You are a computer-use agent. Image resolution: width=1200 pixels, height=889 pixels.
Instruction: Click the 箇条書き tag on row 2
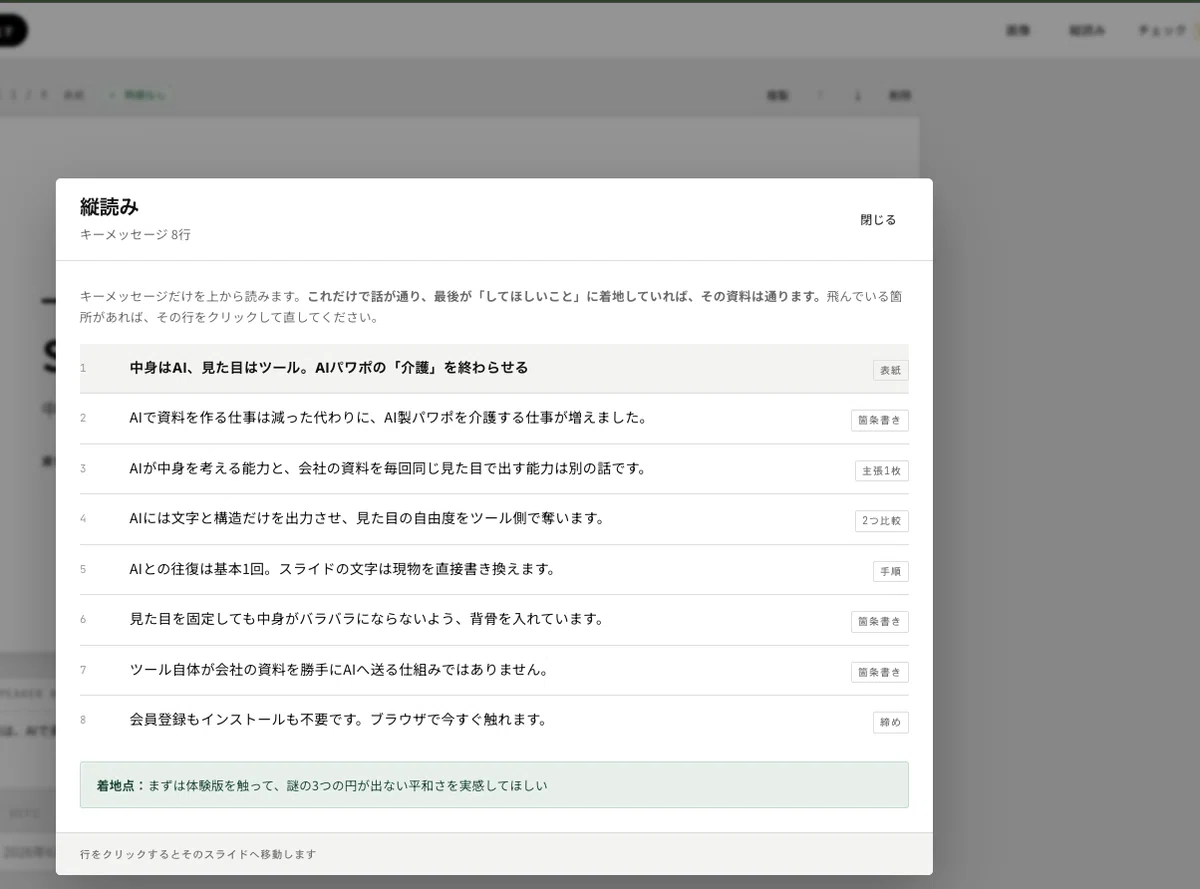tap(879, 420)
